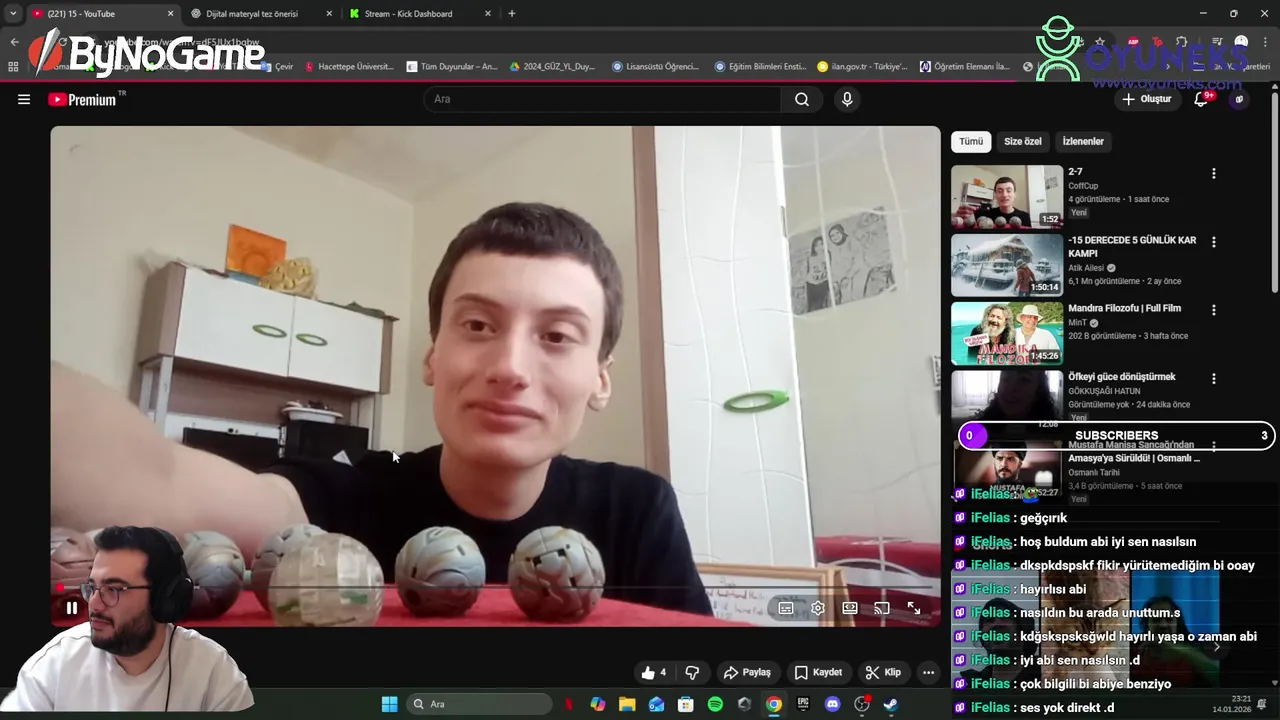Click Oluştur create button

[1146, 99]
